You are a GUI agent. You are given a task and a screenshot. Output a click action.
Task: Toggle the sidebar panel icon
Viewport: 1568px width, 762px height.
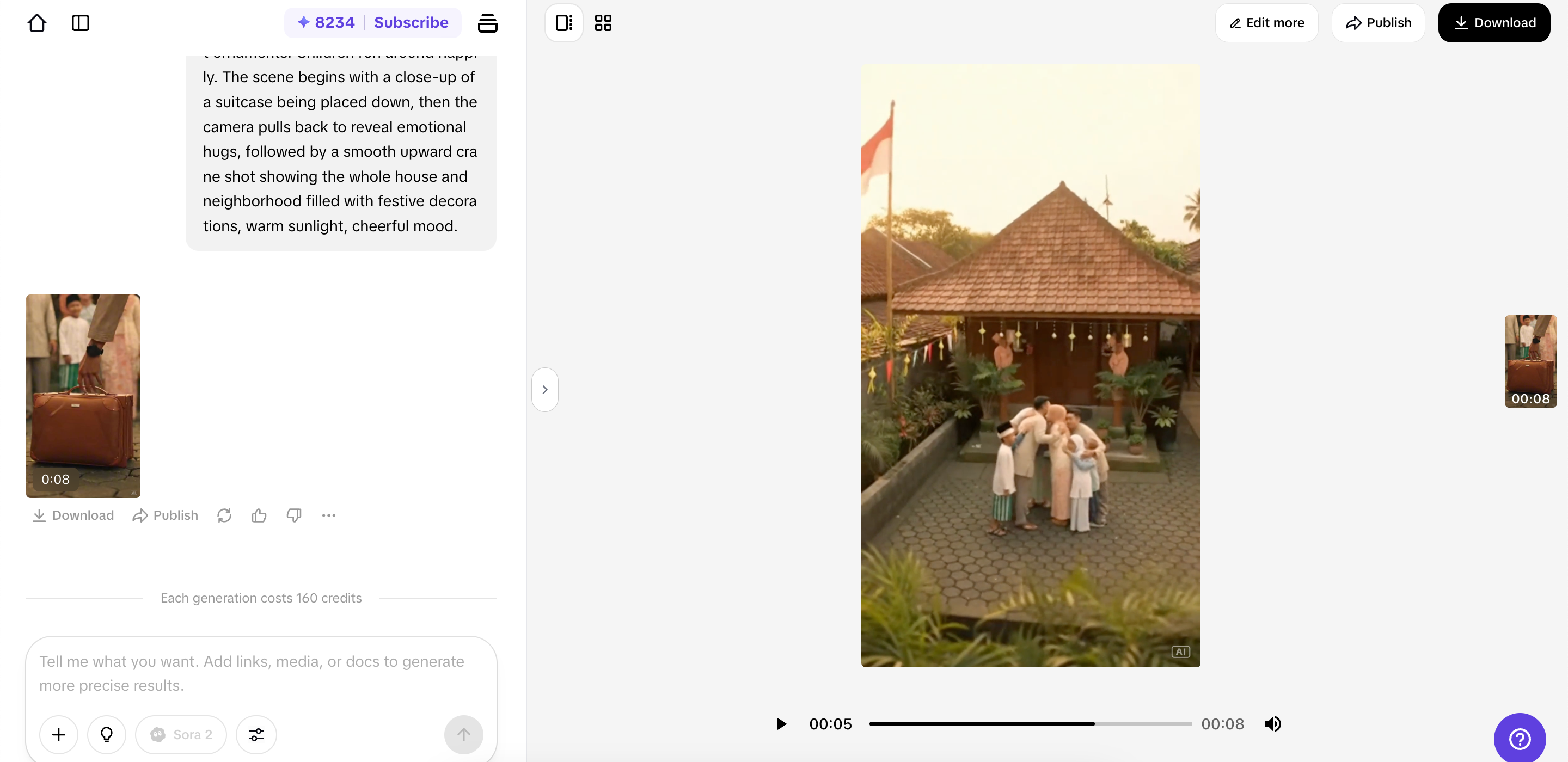coord(81,23)
